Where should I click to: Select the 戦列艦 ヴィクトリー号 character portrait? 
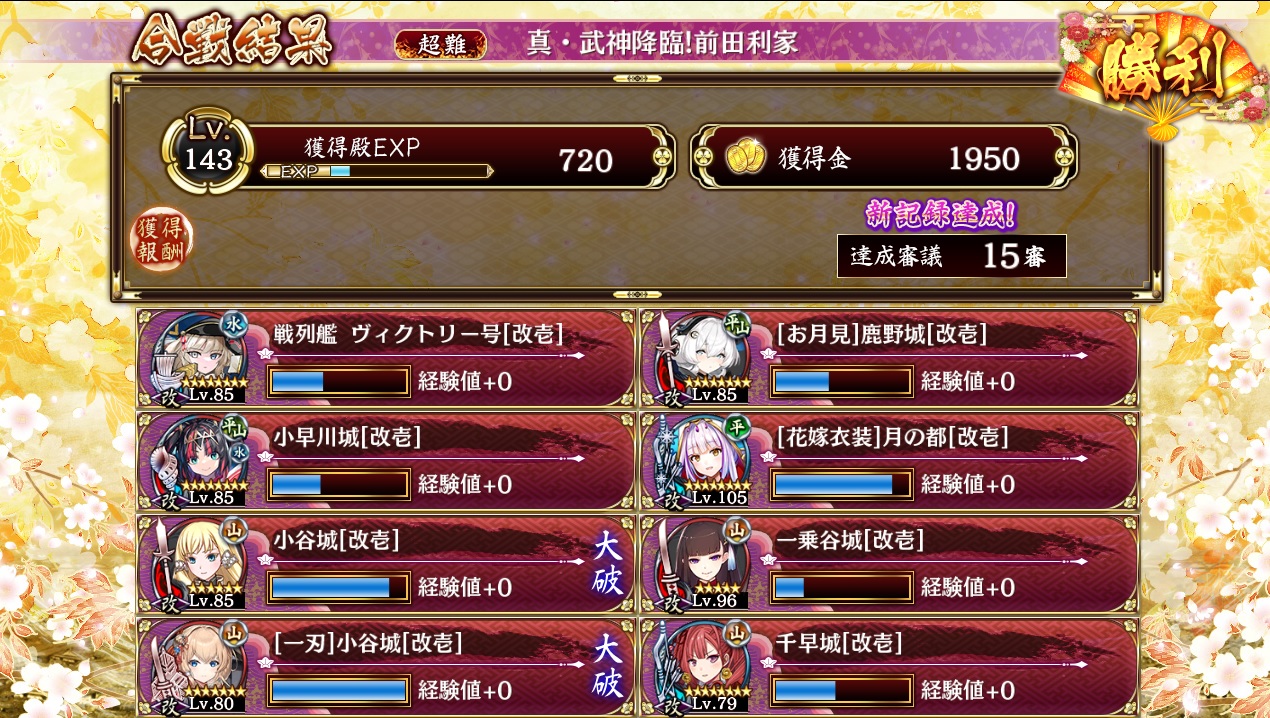[x=198, y=358]
